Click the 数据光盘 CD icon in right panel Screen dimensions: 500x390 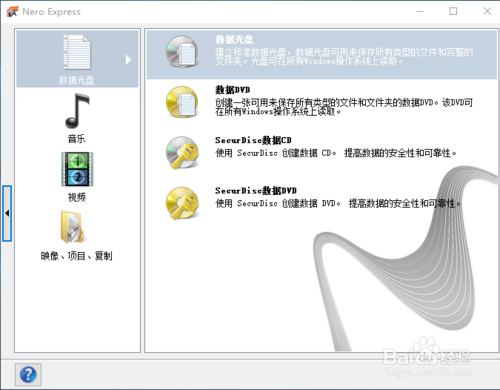coord(182,52)
